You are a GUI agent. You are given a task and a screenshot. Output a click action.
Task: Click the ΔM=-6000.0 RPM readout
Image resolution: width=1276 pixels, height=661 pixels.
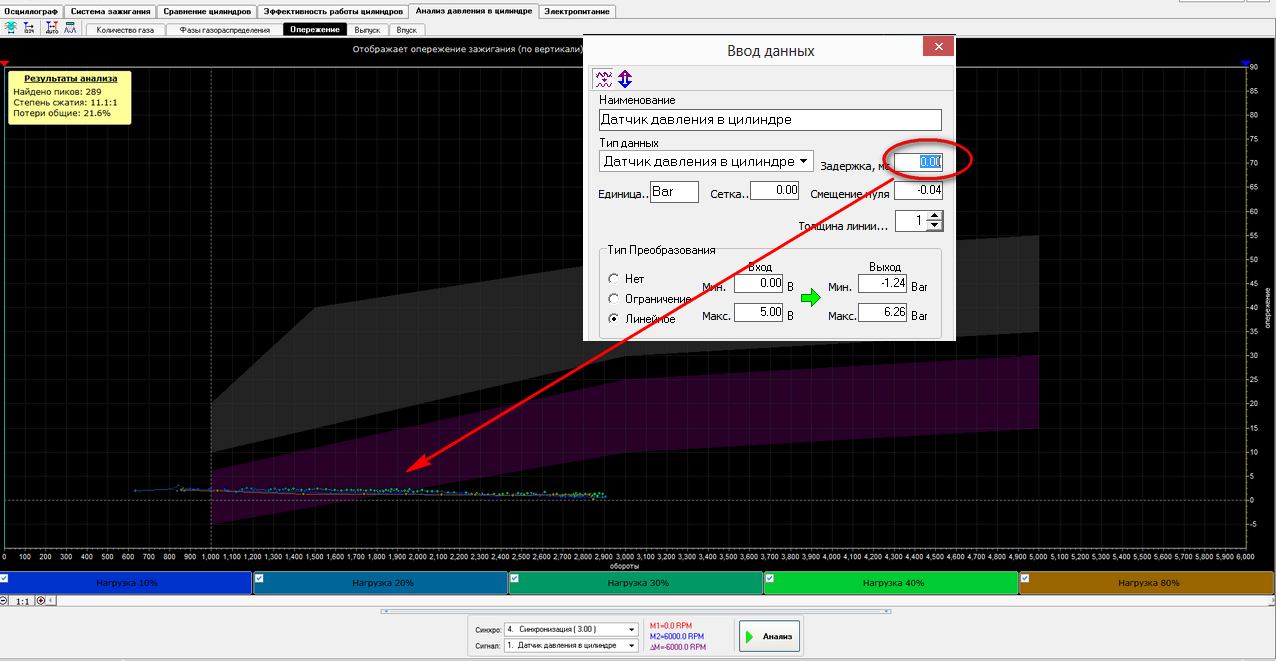(x=679, y=647)
